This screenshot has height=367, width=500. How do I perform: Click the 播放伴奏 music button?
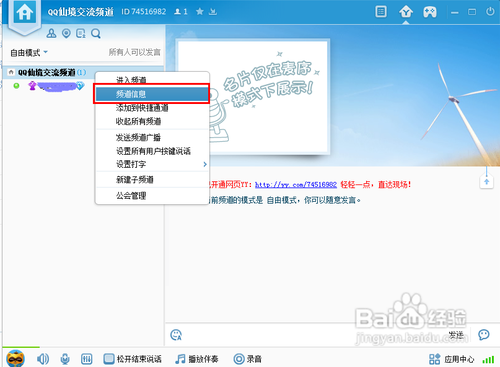point(197,359)
